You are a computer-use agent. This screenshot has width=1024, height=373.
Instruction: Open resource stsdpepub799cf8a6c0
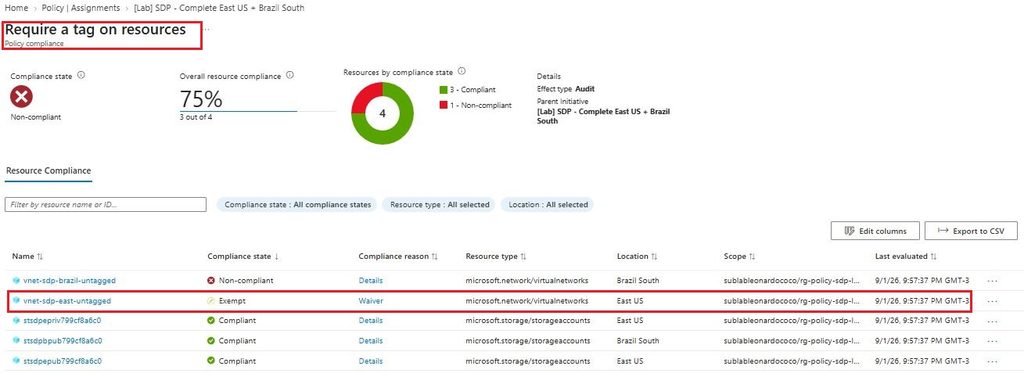coord(62,361)
